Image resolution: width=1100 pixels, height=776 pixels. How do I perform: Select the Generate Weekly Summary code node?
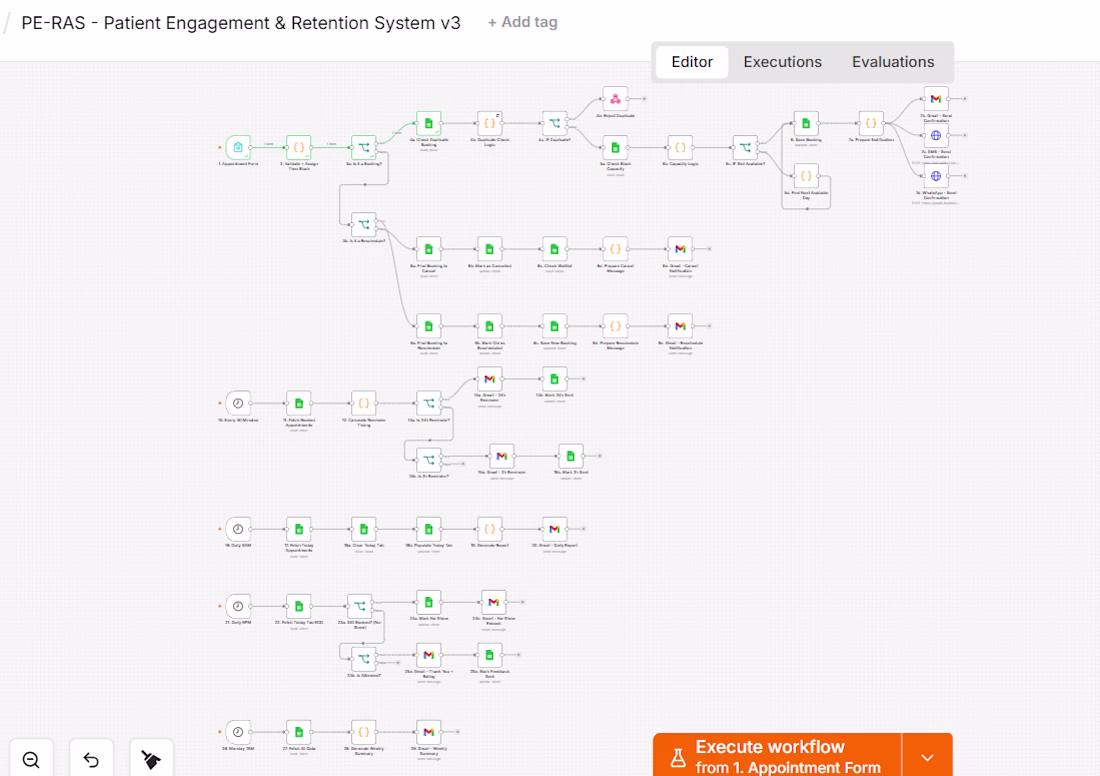coord(363,732)
